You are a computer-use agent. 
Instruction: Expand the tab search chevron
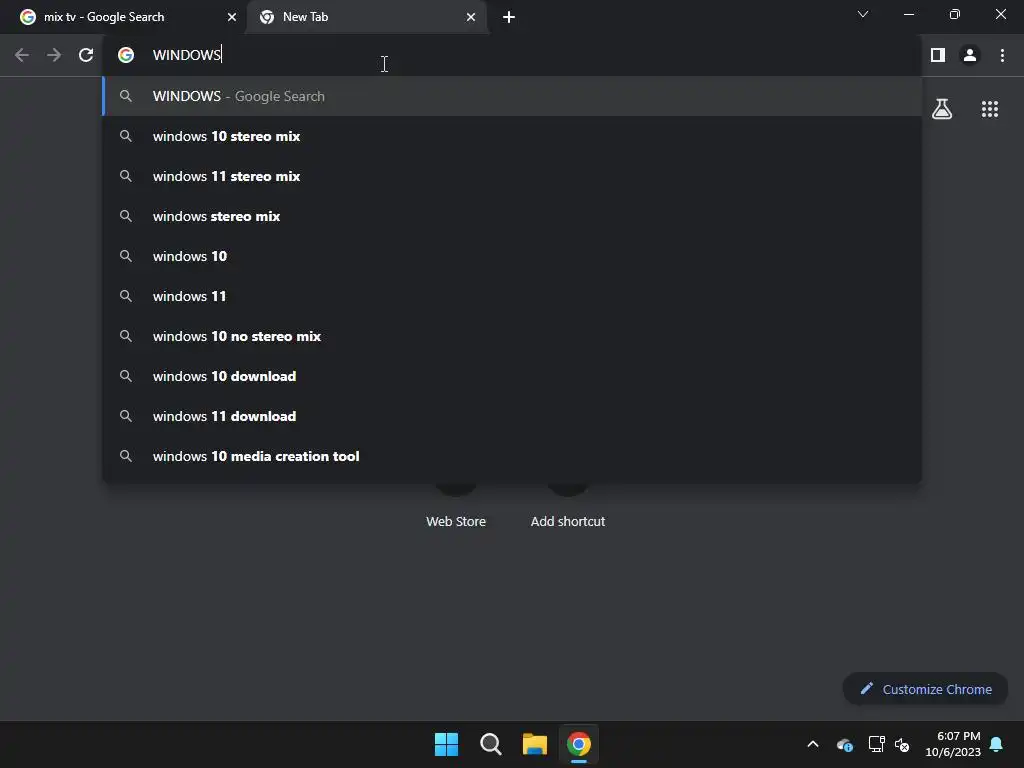[863, 14]
